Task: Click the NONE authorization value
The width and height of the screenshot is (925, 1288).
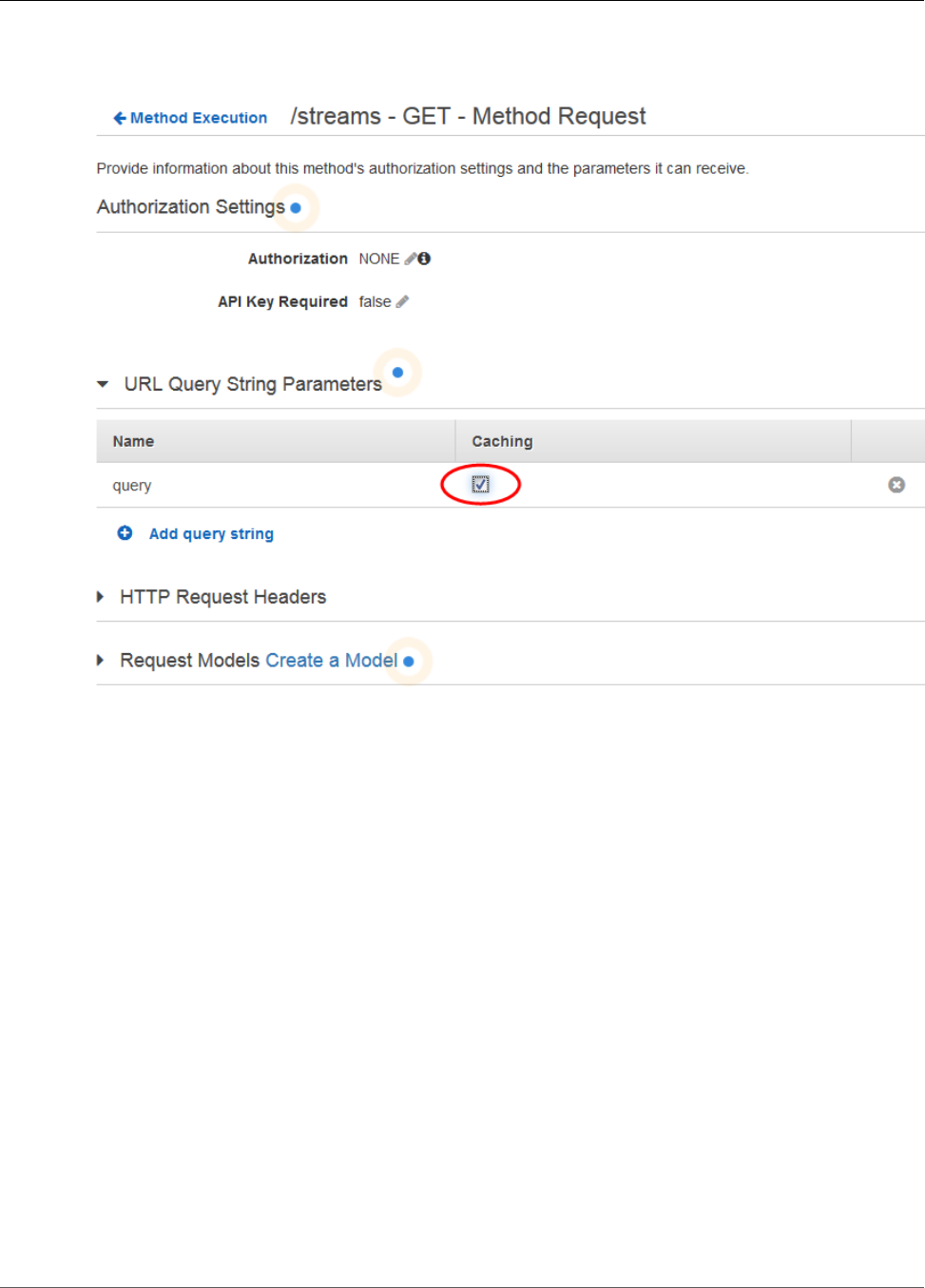Action: tap(378, 259)
